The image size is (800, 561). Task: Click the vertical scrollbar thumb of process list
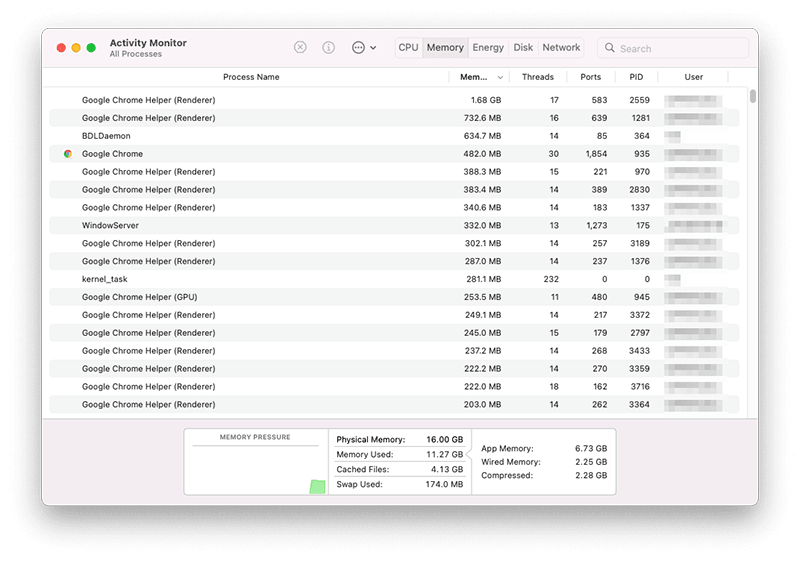[x=753, y=96]
